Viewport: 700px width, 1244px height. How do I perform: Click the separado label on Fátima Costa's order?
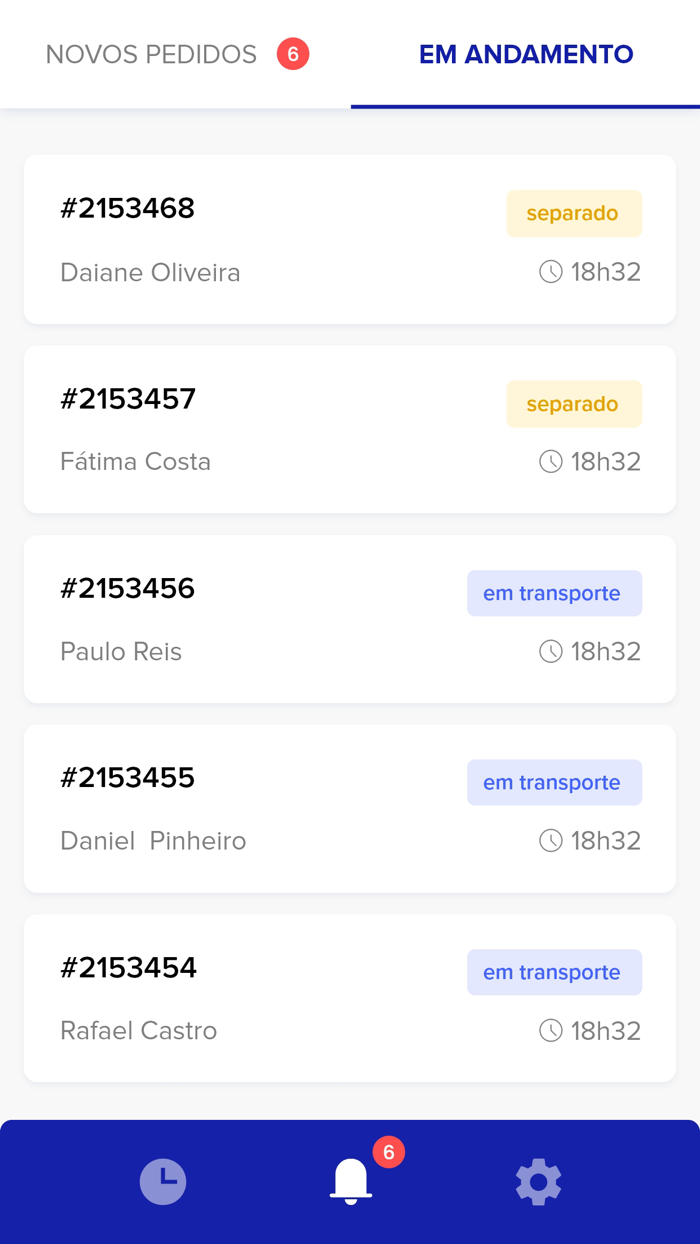pyautogui.click(x=574, y=403)
